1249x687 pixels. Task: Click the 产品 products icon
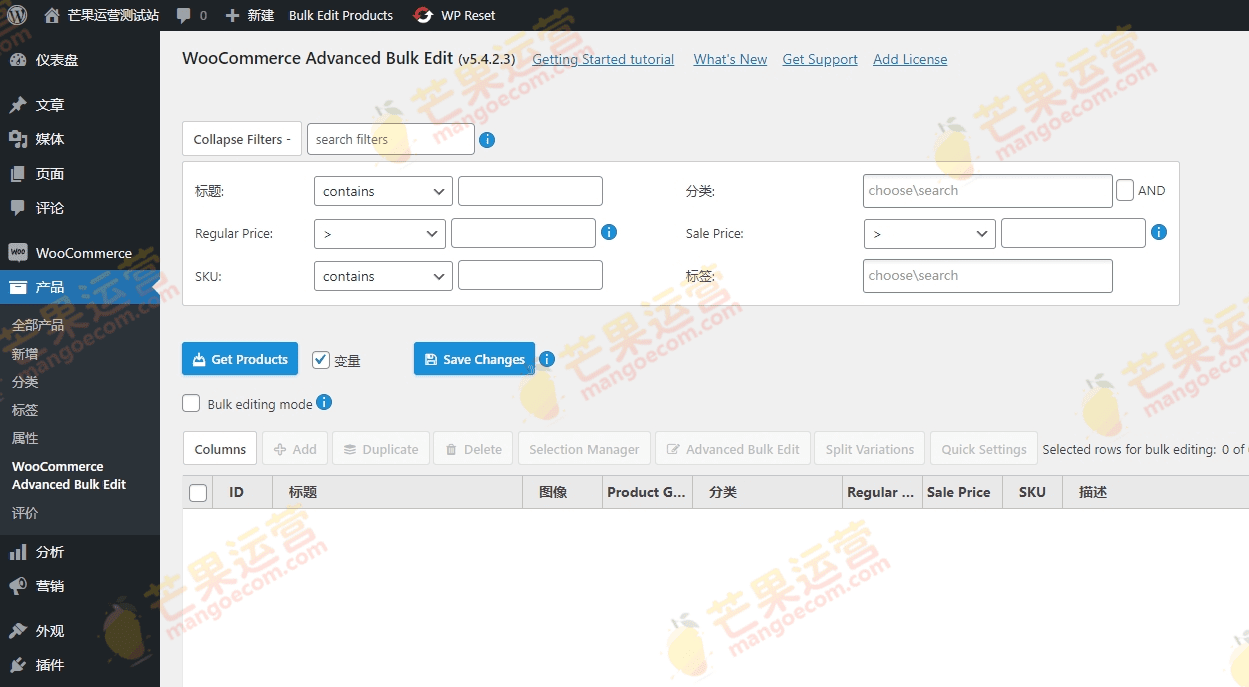point(18,287)
